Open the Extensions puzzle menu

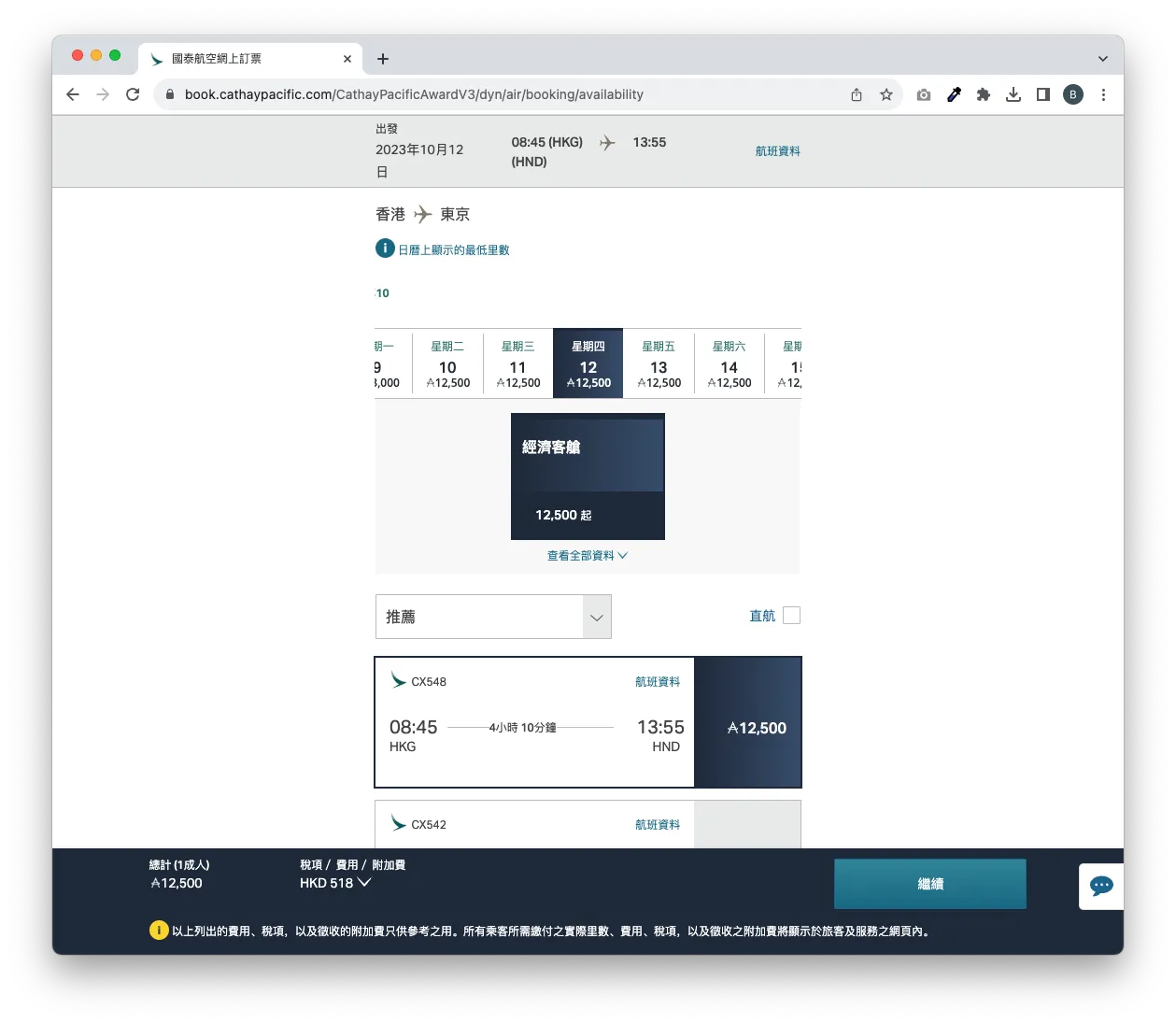click(984, 94)
